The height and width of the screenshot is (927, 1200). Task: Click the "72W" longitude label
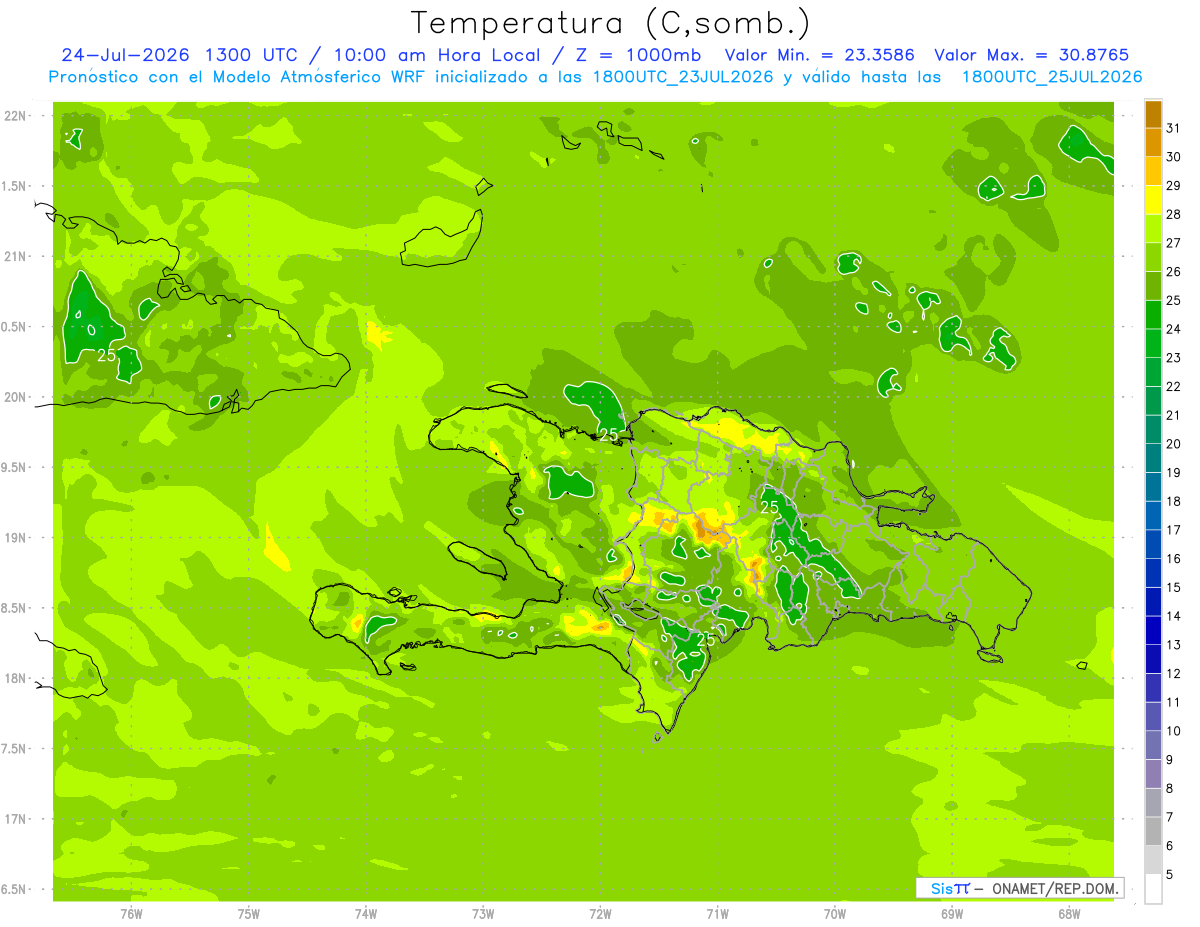(x=599, y=913)
